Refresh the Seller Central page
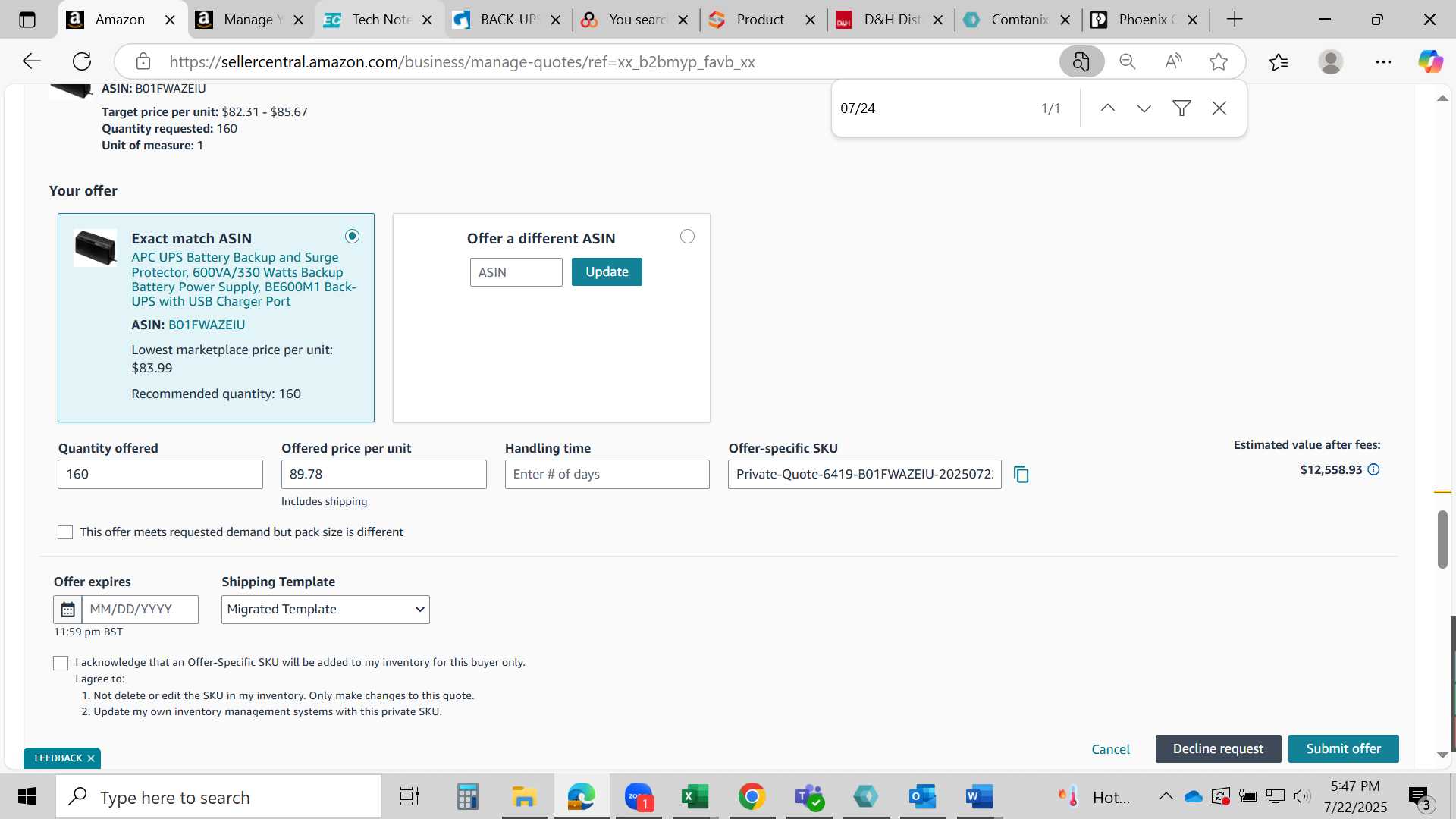Viewport: 1456px width, 819px height. click(x=82, y=61)
